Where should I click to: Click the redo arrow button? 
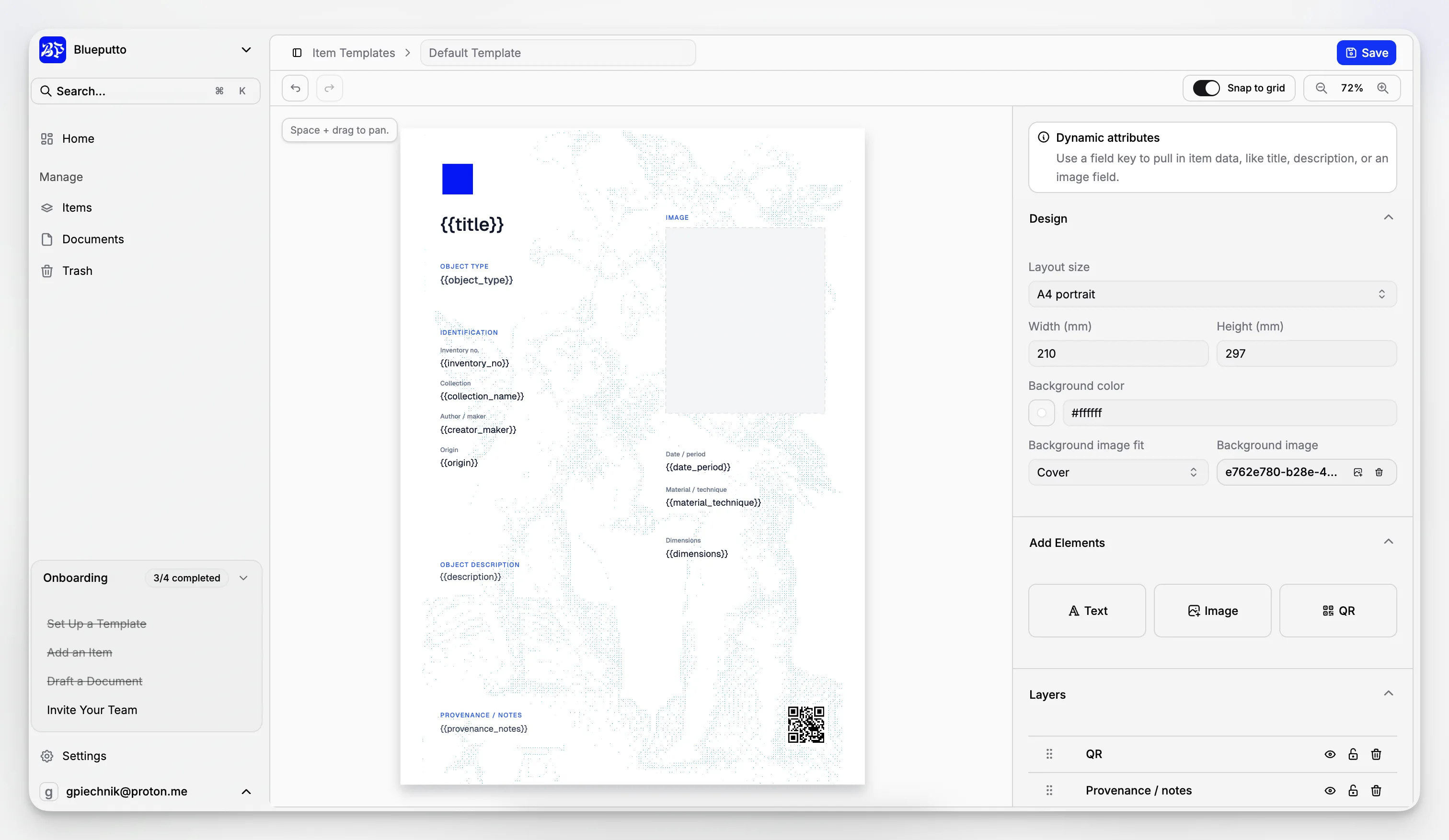pos(329,88)
